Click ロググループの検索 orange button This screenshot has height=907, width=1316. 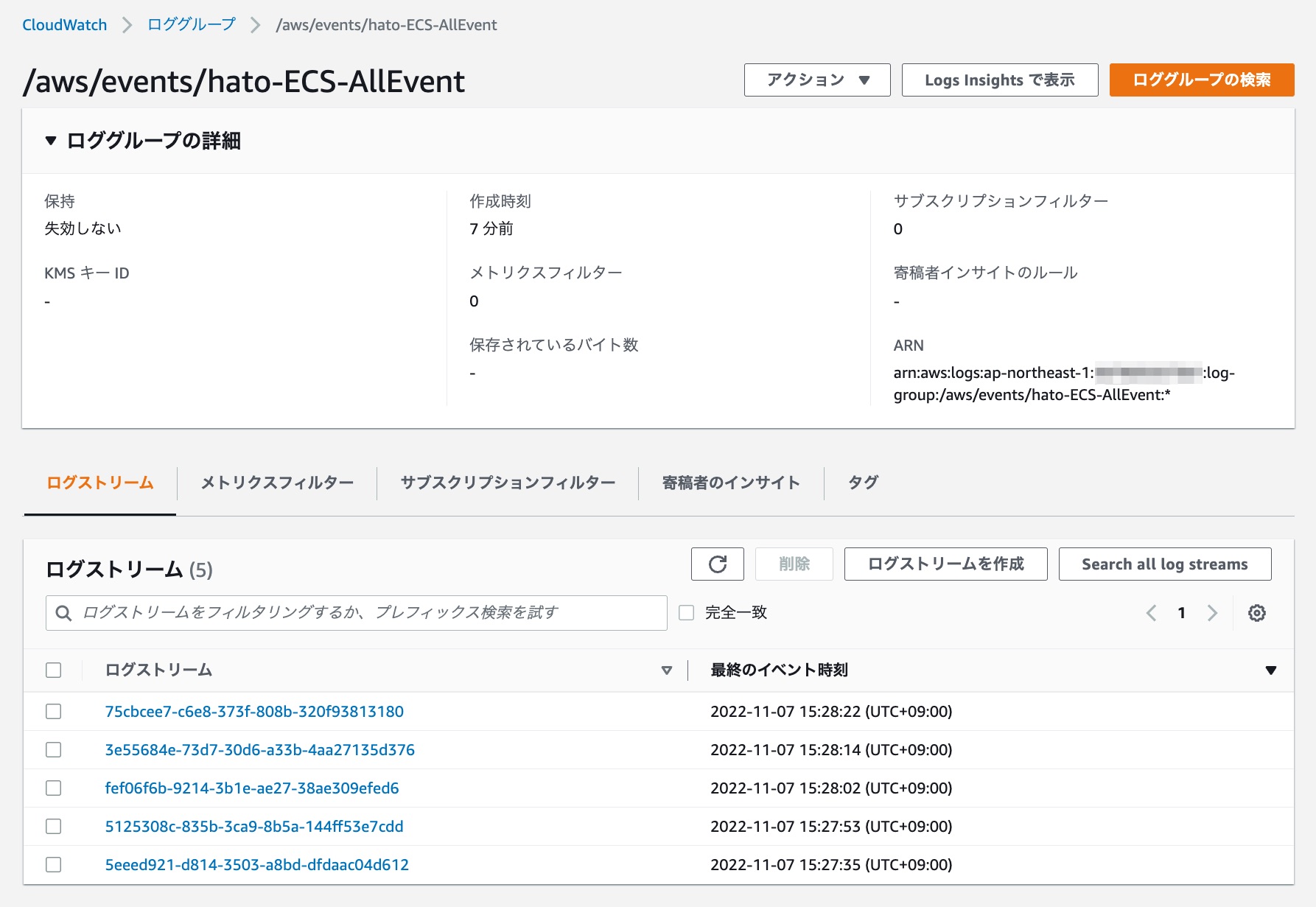[1200, 81]
